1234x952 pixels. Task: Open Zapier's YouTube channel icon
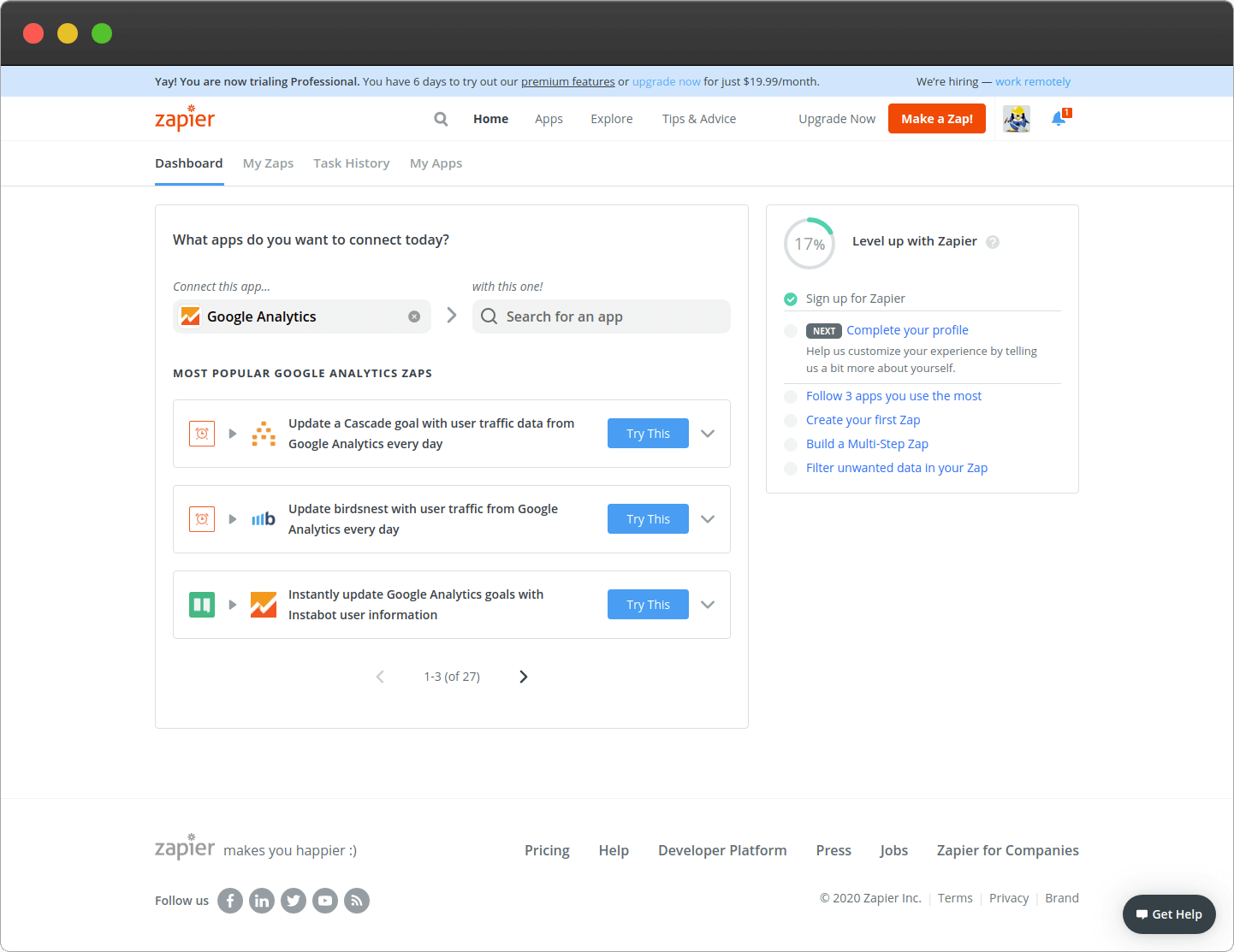pyautogui.click(x=325, y=901)
